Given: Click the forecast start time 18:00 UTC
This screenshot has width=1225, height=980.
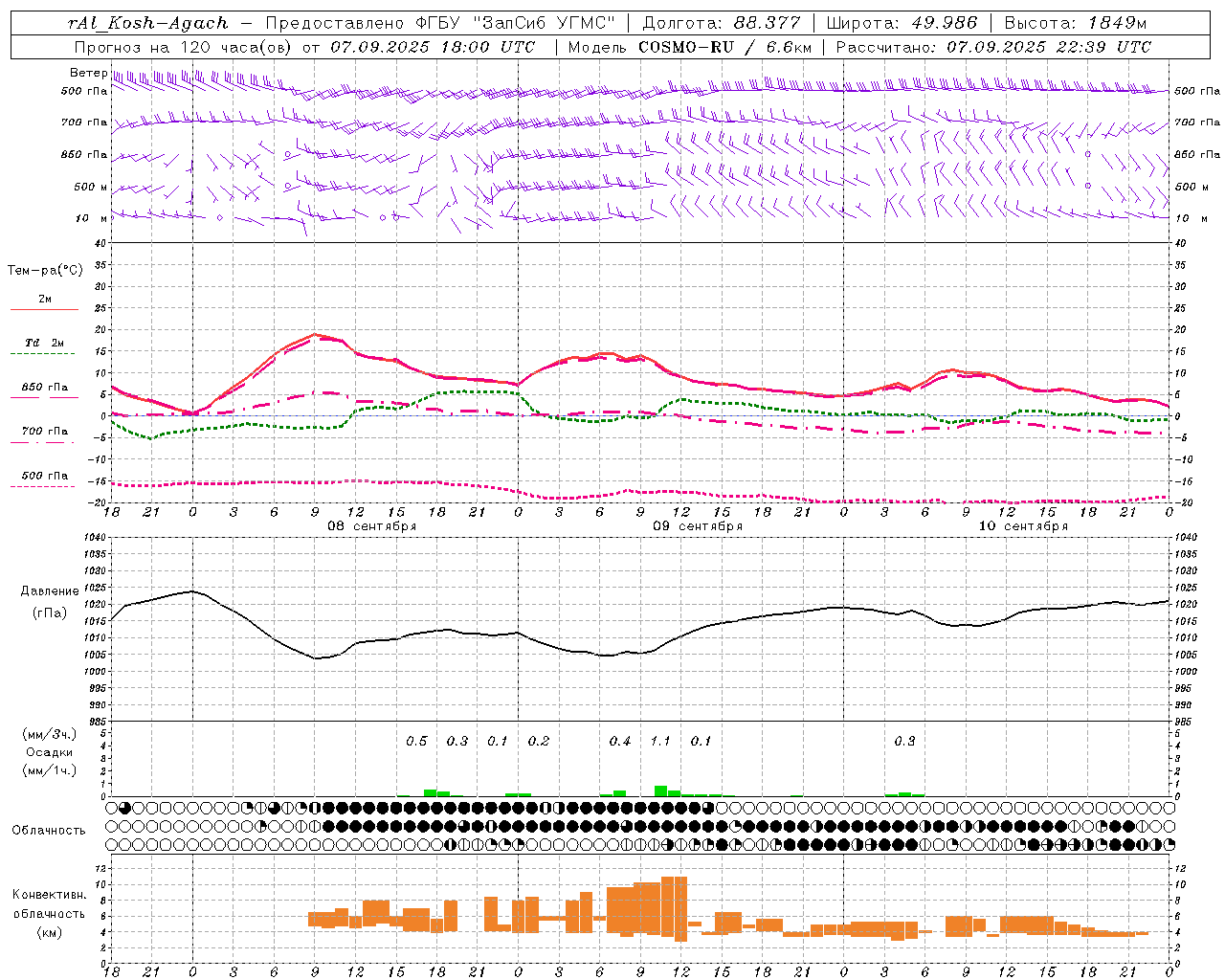Looking at the screenshot, I should click(488, 46).
